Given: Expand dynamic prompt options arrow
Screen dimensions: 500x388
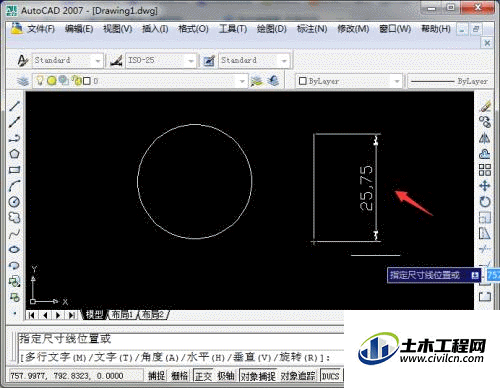Looking at the screenshot, I should 475,275.
